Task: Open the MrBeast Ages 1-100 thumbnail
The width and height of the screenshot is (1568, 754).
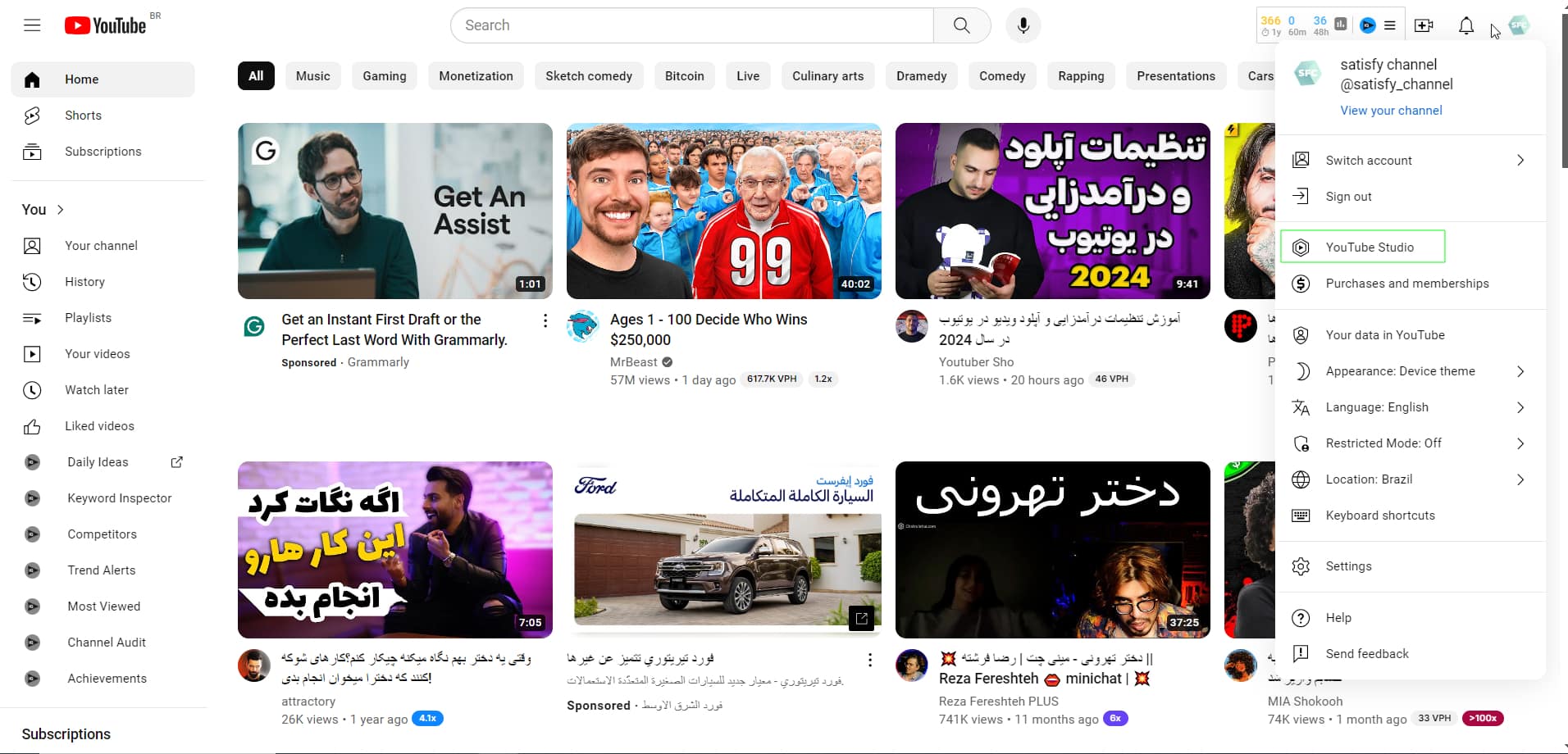Action: (723, 211)
